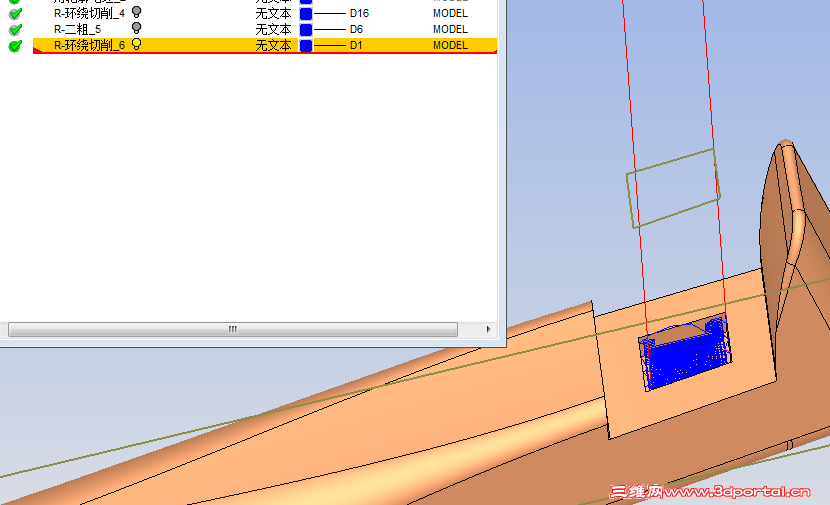This screenshot has width=830, height=505.
Task: Click the green check status icon for R-环绕切削_4
Action: (15, 14)
